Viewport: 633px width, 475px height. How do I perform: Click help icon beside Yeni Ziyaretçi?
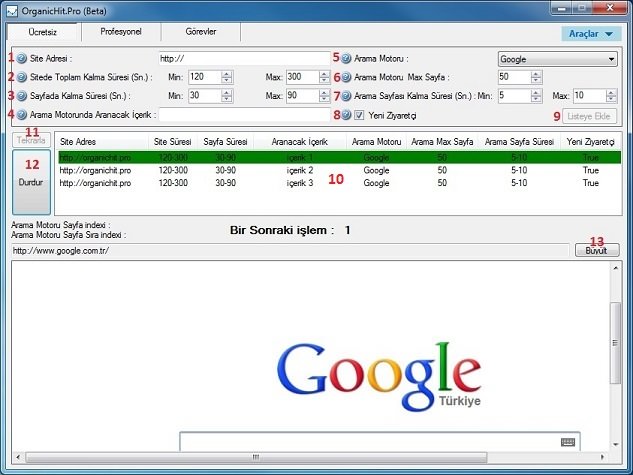[346, 115]
